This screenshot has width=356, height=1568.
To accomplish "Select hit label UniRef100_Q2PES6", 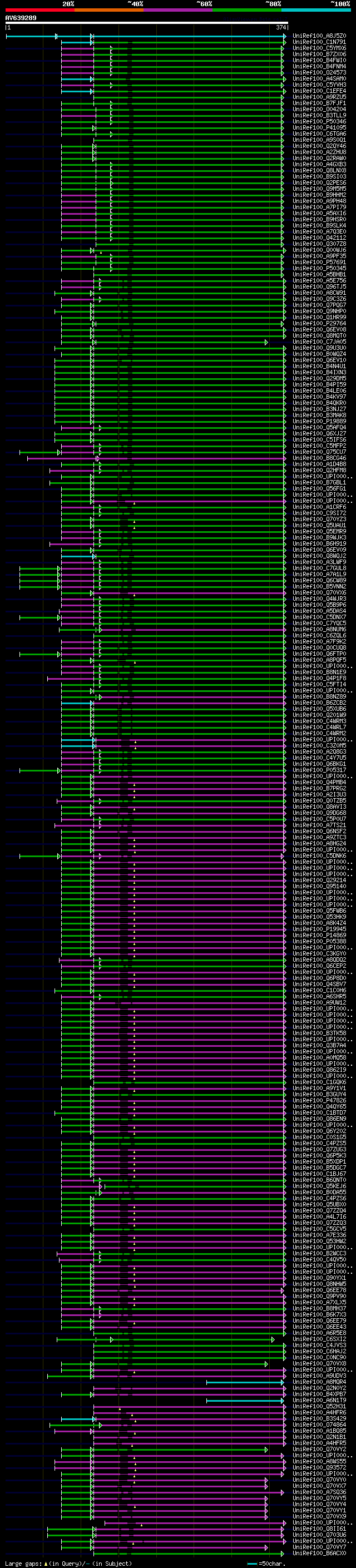I will pyautogui.click(x=319, y=182).
